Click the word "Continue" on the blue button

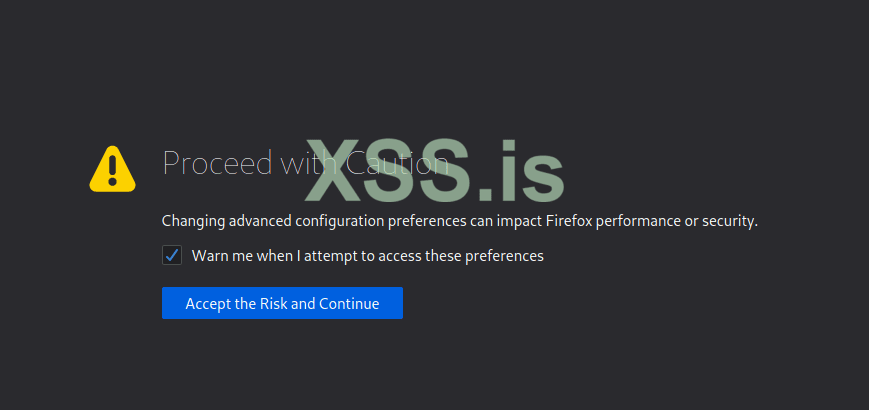(349, 304)
